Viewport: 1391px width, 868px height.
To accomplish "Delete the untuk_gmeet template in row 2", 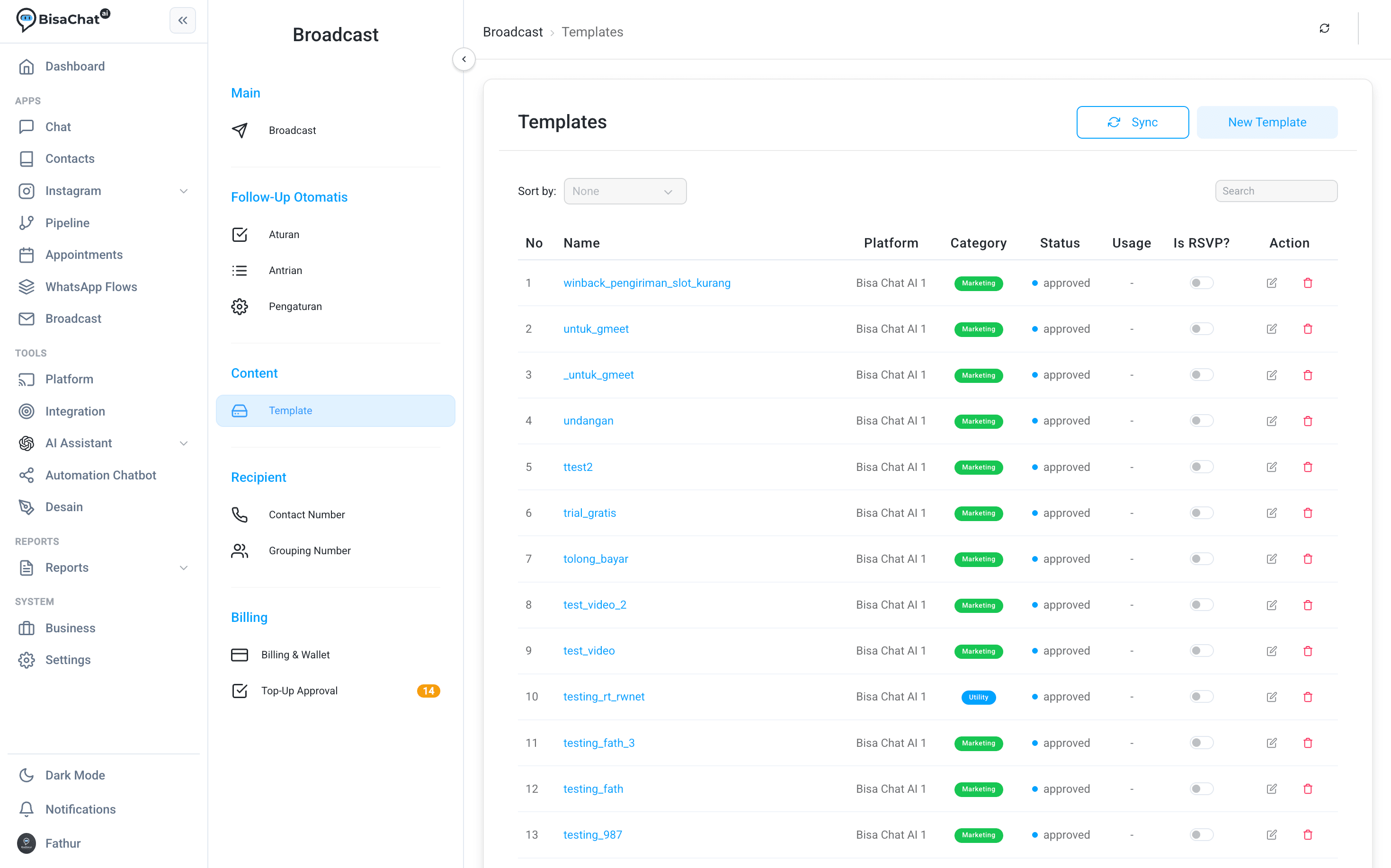I will (x=1308, y=329).
